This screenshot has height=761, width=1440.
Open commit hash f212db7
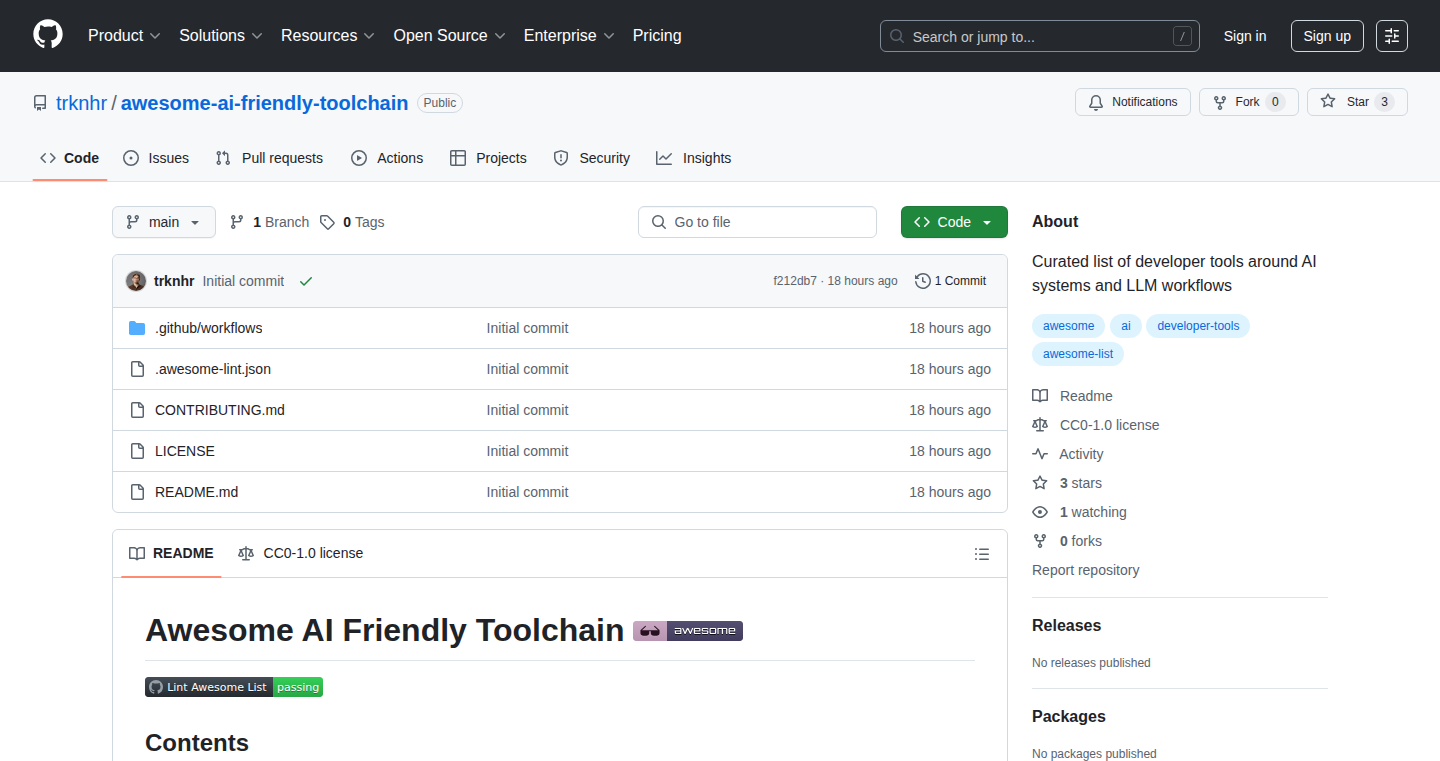[795, 281]
